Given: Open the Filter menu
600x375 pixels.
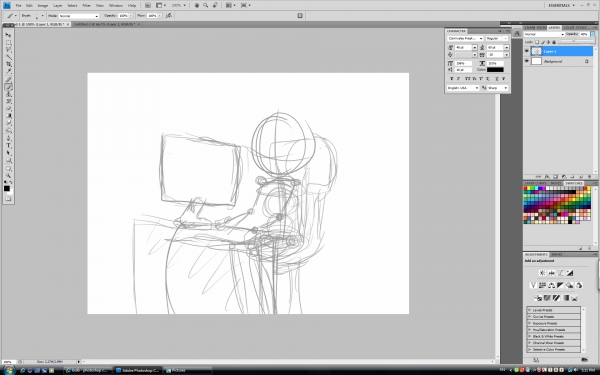Looking at the screenshot, I should [x=86, y=5].
